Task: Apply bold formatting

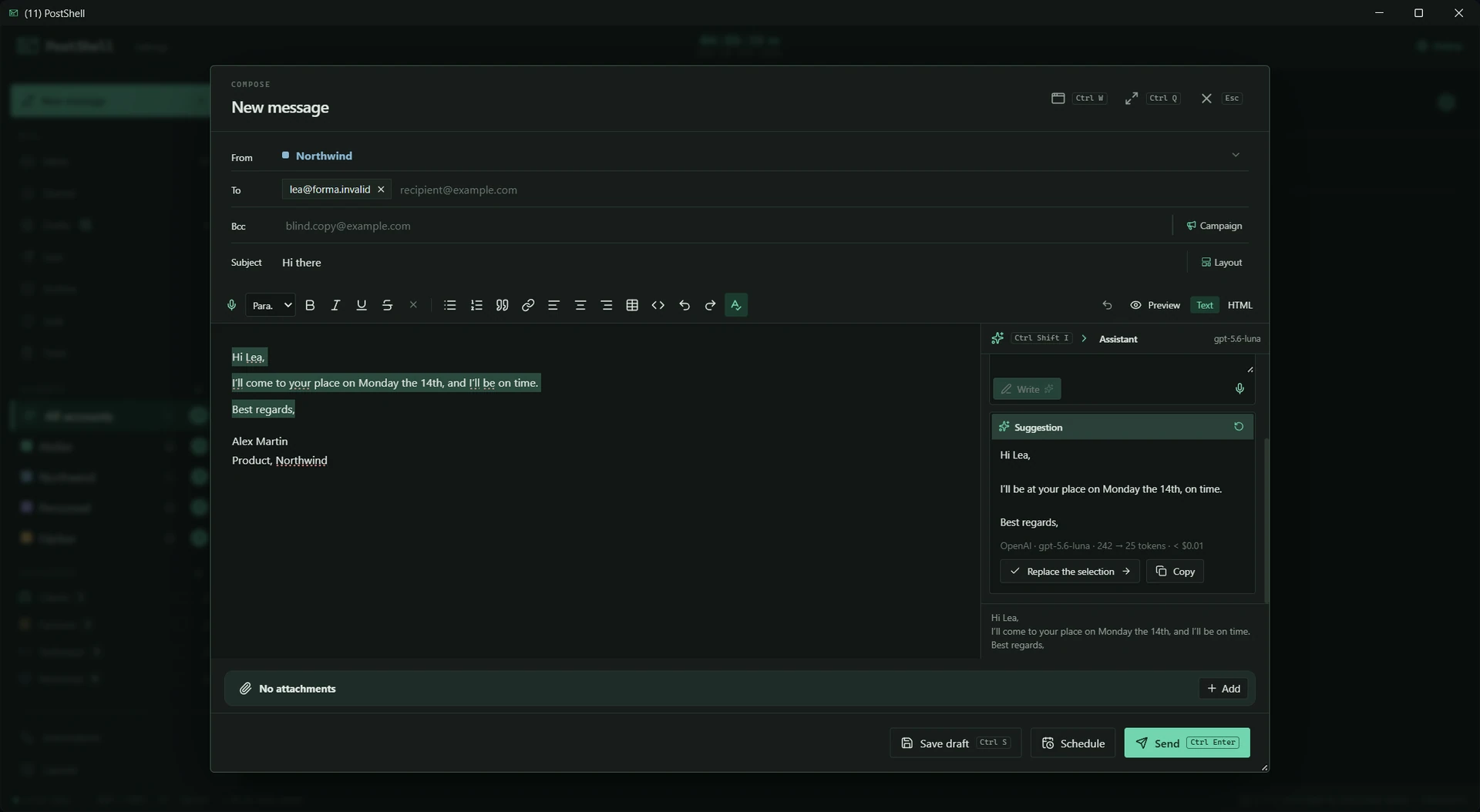Action: point(310,305)
